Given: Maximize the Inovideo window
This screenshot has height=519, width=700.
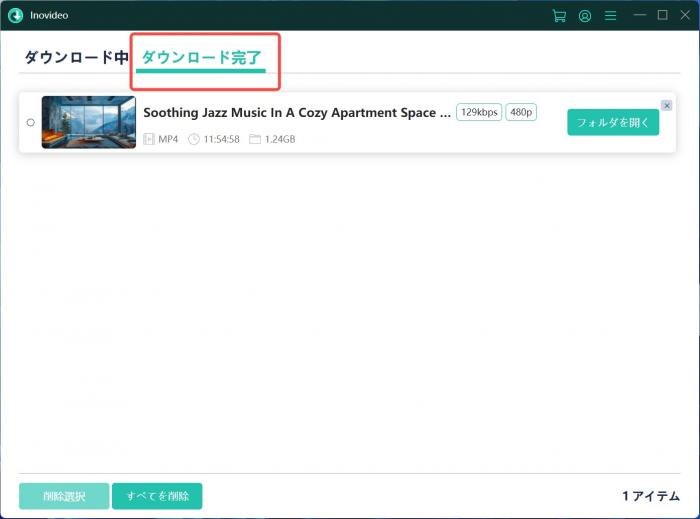Looking at the screenshot, I should pyautogui.click(x=662, y=15).
